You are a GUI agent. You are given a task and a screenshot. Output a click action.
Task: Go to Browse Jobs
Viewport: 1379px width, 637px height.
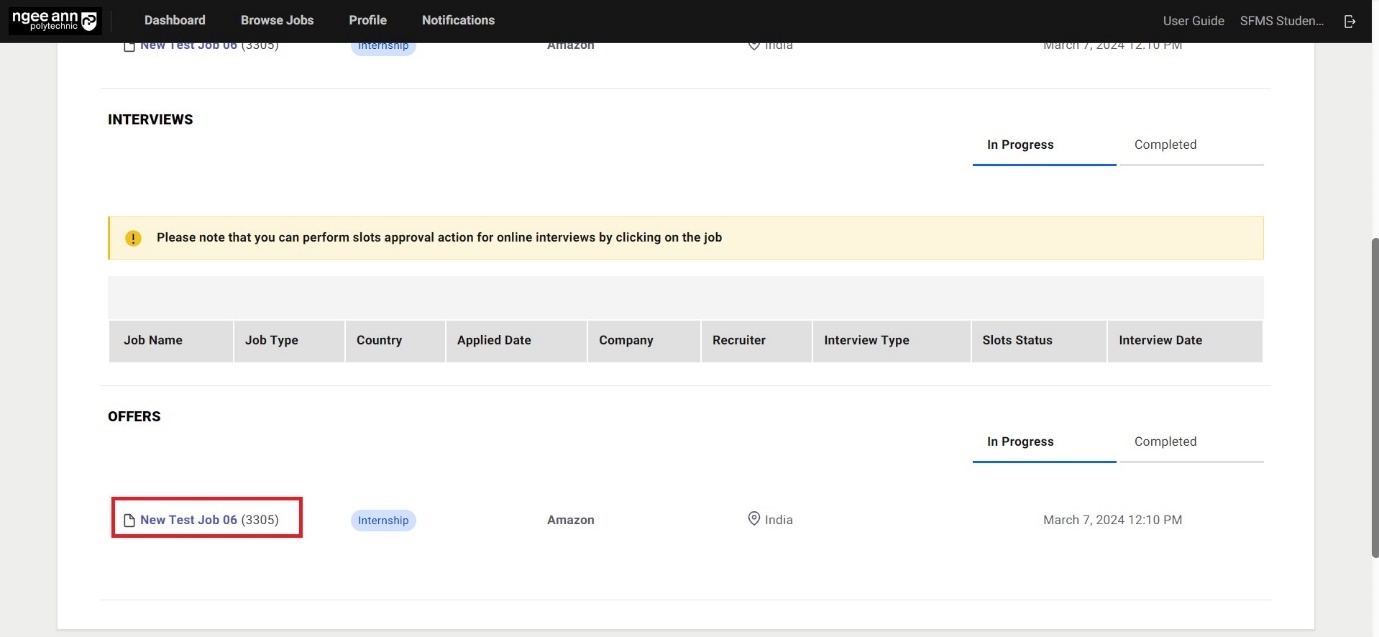tap(277, 20)
